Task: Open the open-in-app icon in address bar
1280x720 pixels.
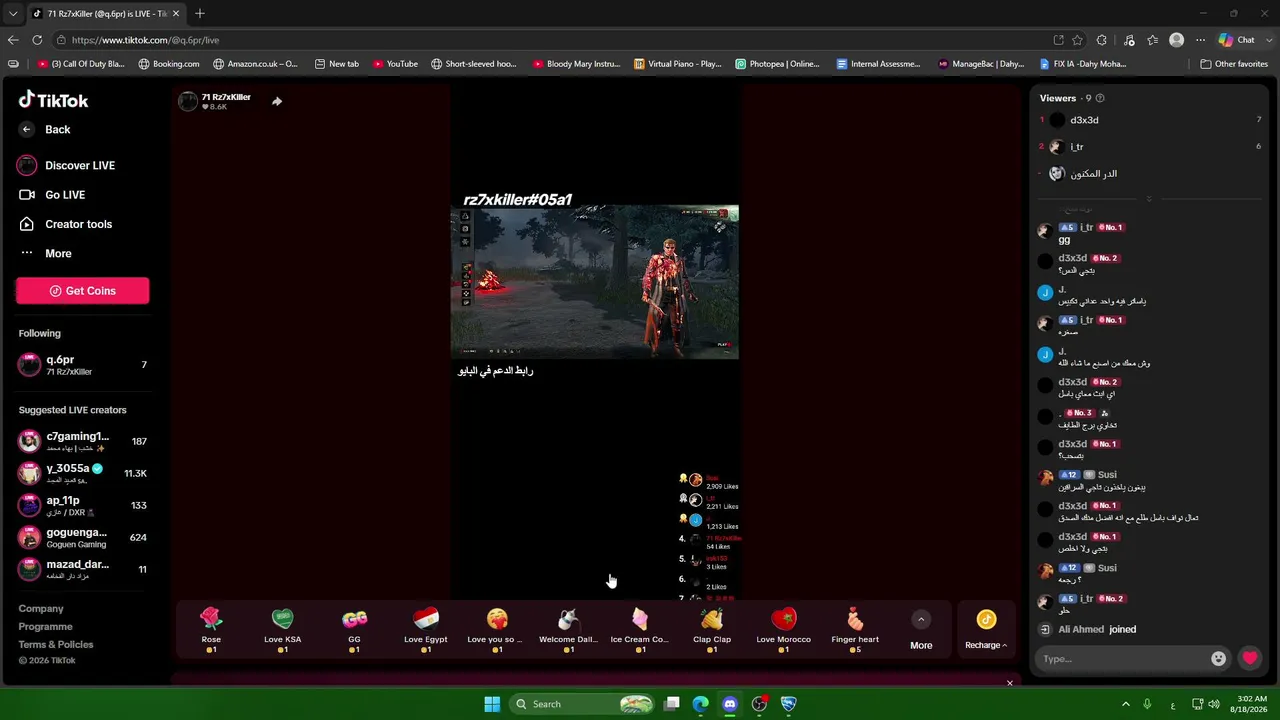Action: tap(1059, 40)
